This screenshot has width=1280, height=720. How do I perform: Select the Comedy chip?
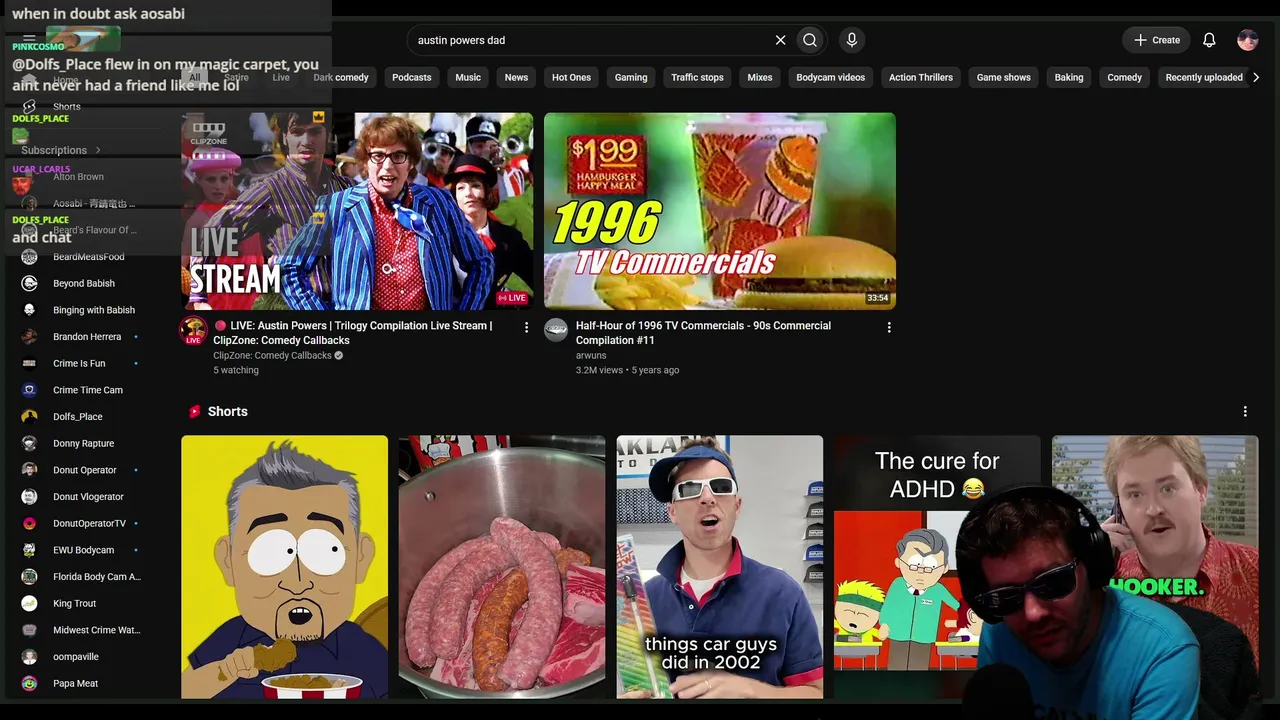coord(1124,77)
